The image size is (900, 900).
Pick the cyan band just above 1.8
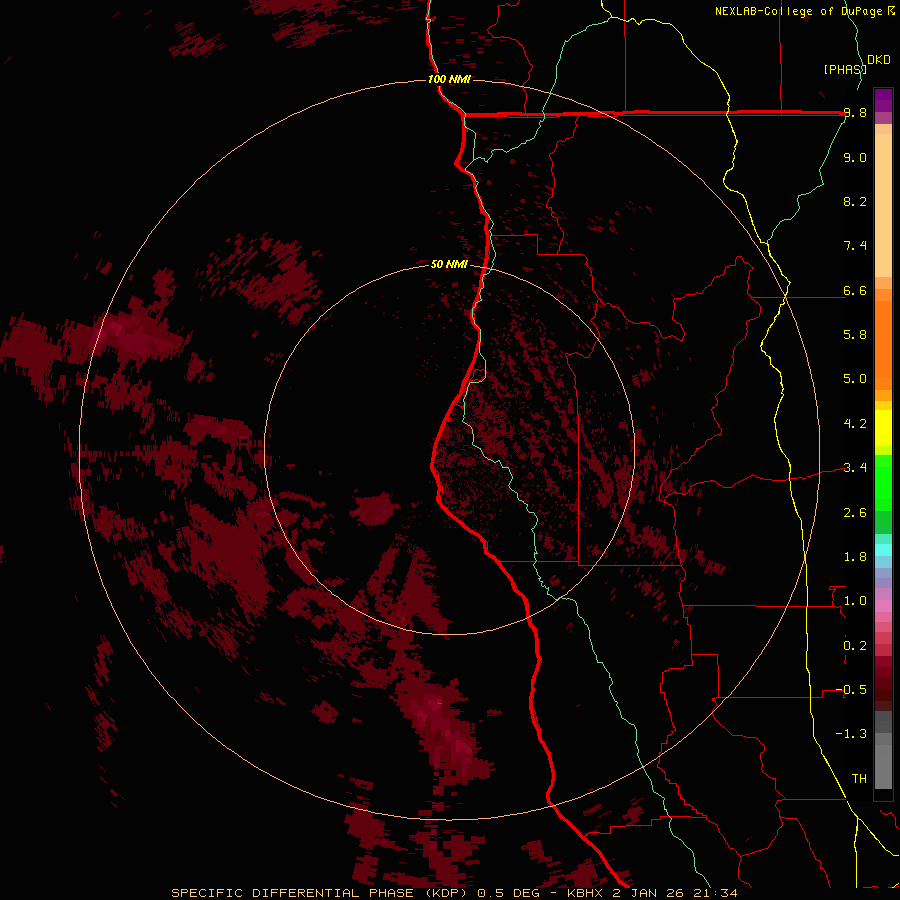[x=883, y=550]
